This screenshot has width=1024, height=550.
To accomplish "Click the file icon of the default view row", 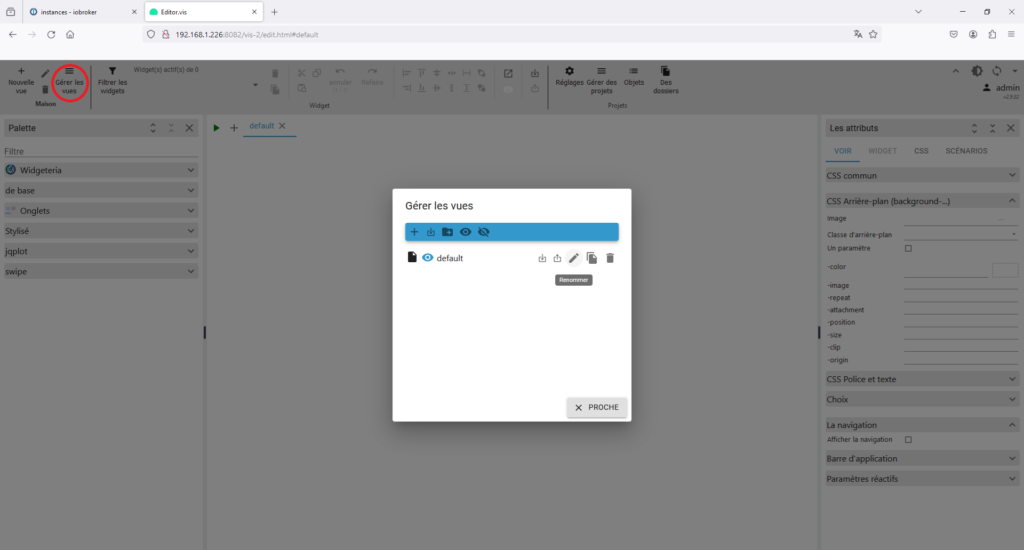I will pyautogui.click(x=412, y=257).
